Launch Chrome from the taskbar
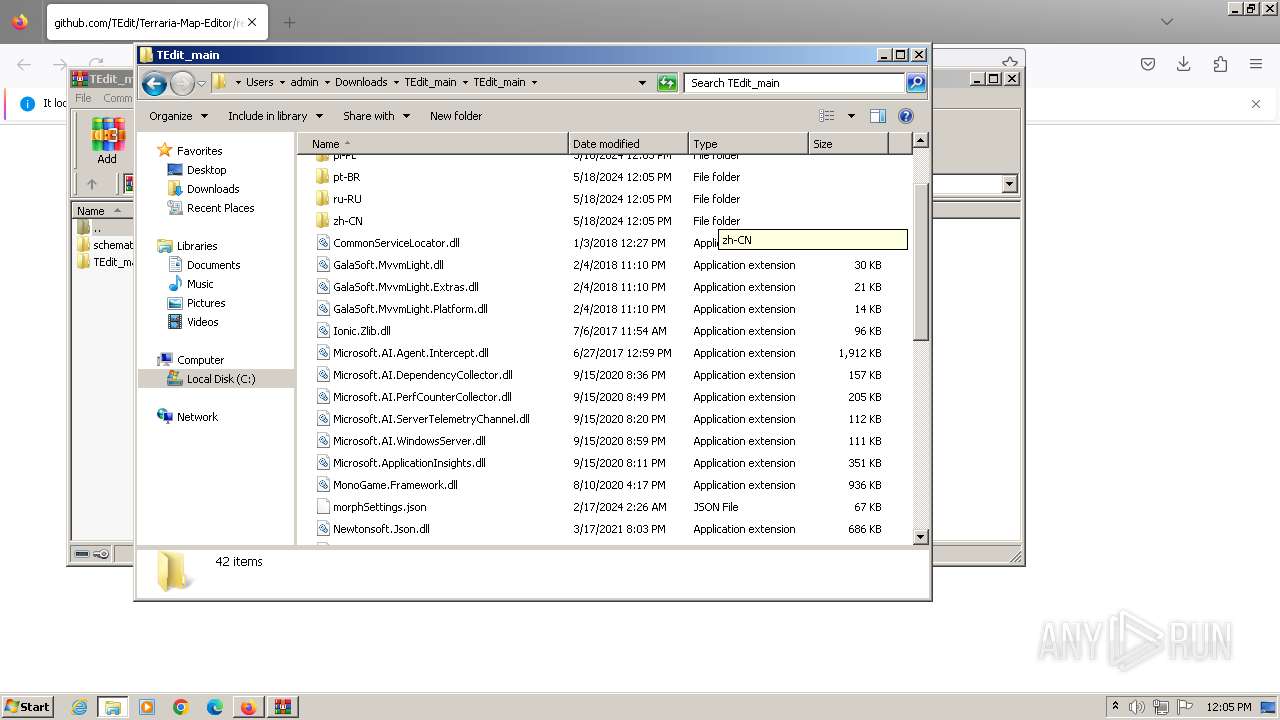The width and height of the screenshot is (1280, 720). (181, 707)
